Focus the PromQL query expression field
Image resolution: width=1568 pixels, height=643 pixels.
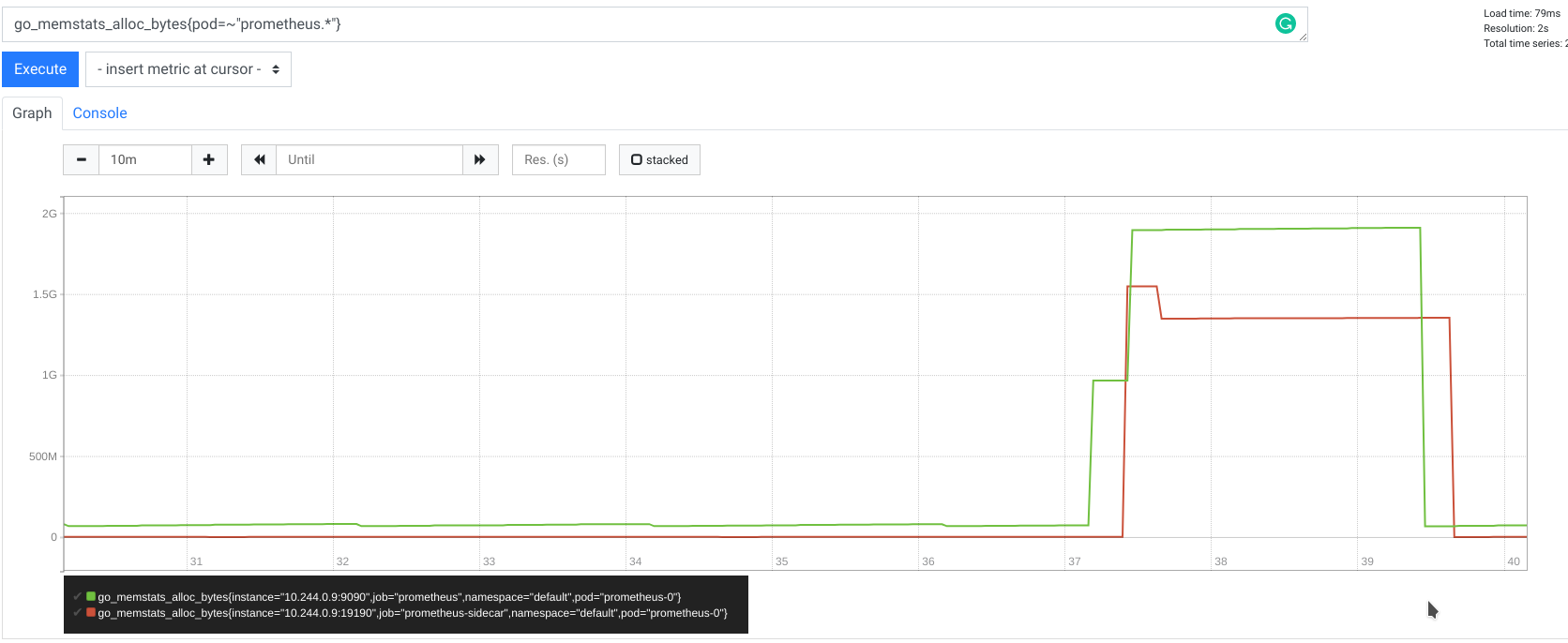[655, 24]
